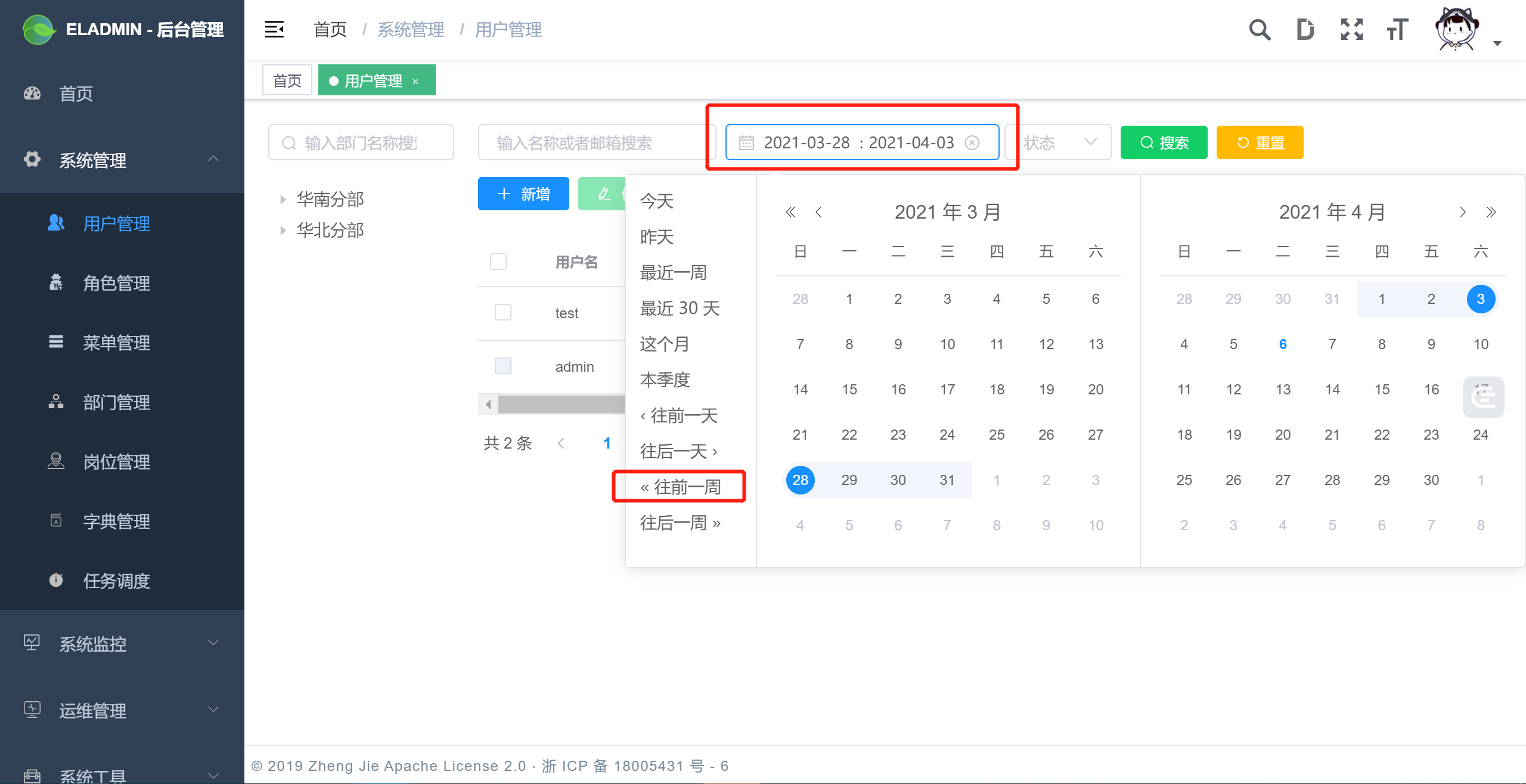Click the blue 新增 button
1526x784 pixels.
click(523, 194)
